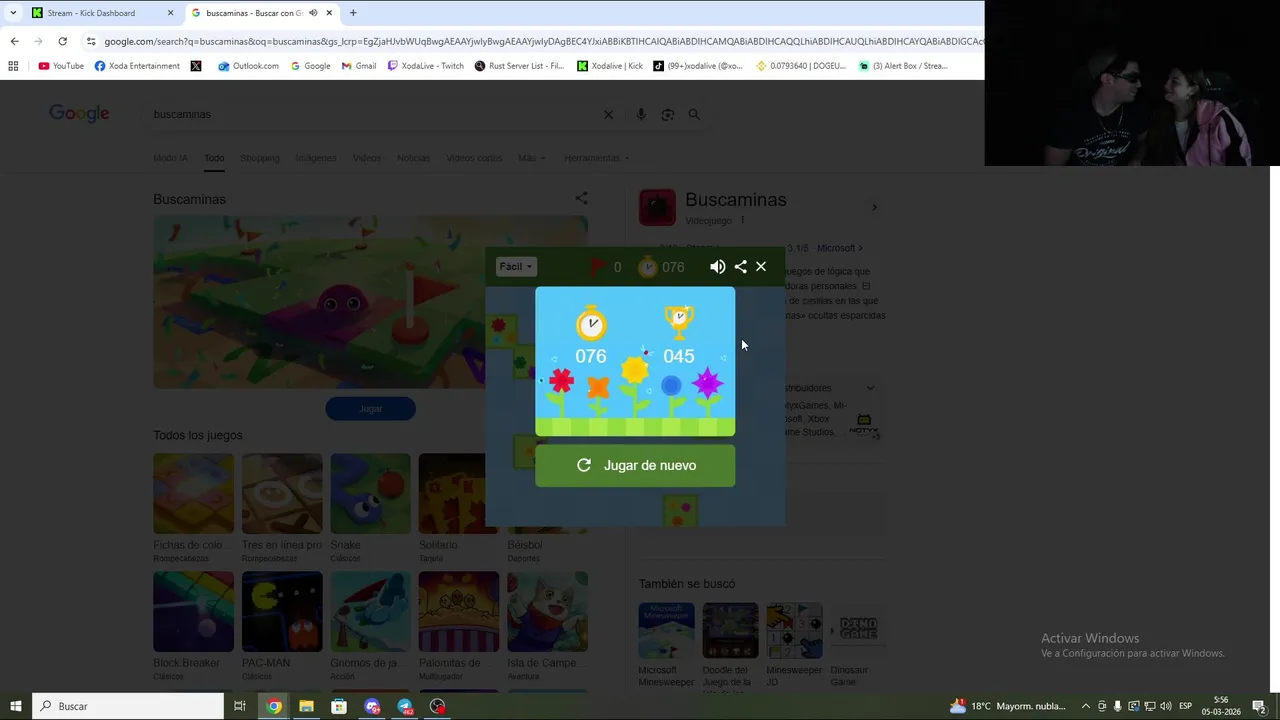Viewport: 1280px width, 720px height.
Task: Open the Fácil difficulty dropdown
Action: pyautogui.click(x=516, y=267)
